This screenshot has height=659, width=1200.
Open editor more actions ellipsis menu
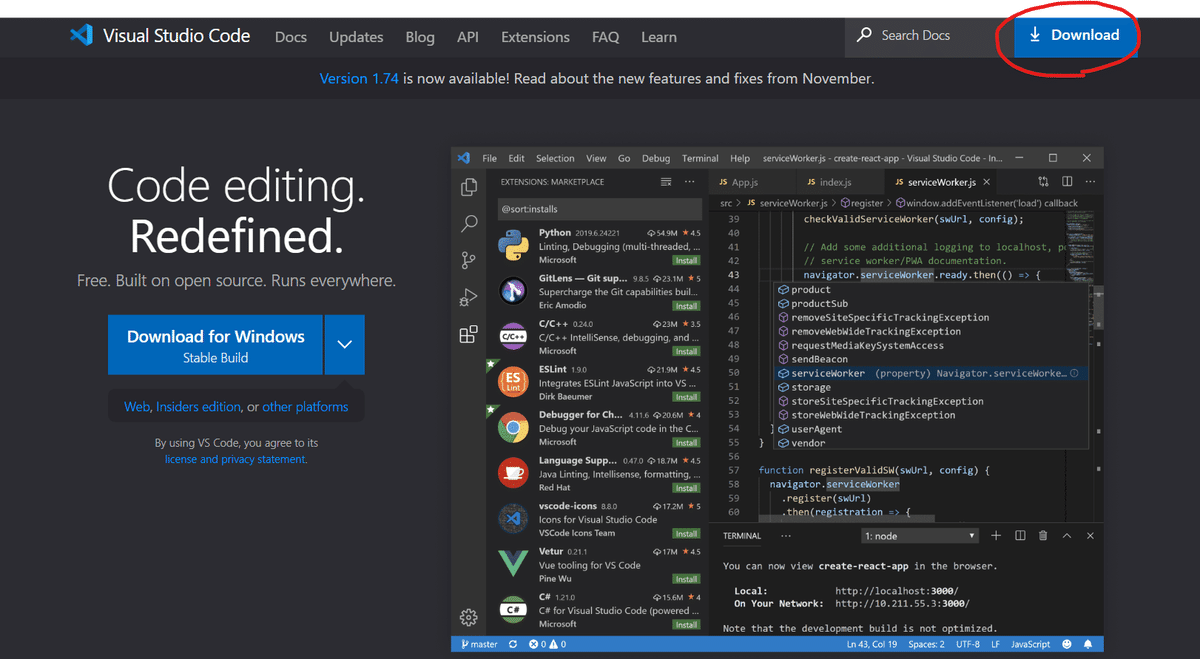coord(1090,182)
